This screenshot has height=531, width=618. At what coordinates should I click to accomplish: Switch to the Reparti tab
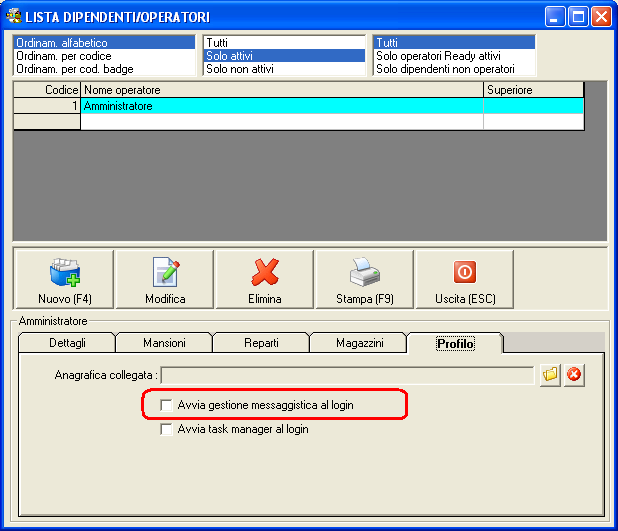(x=261, y=343)
